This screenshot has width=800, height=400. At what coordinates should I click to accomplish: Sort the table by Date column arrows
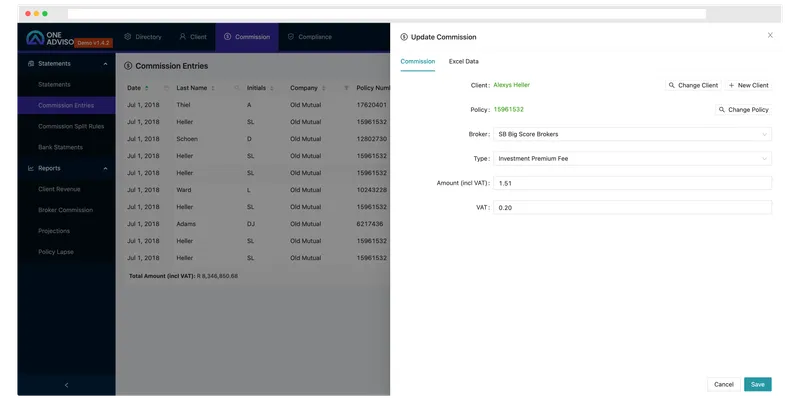click(x=146, y=88)
